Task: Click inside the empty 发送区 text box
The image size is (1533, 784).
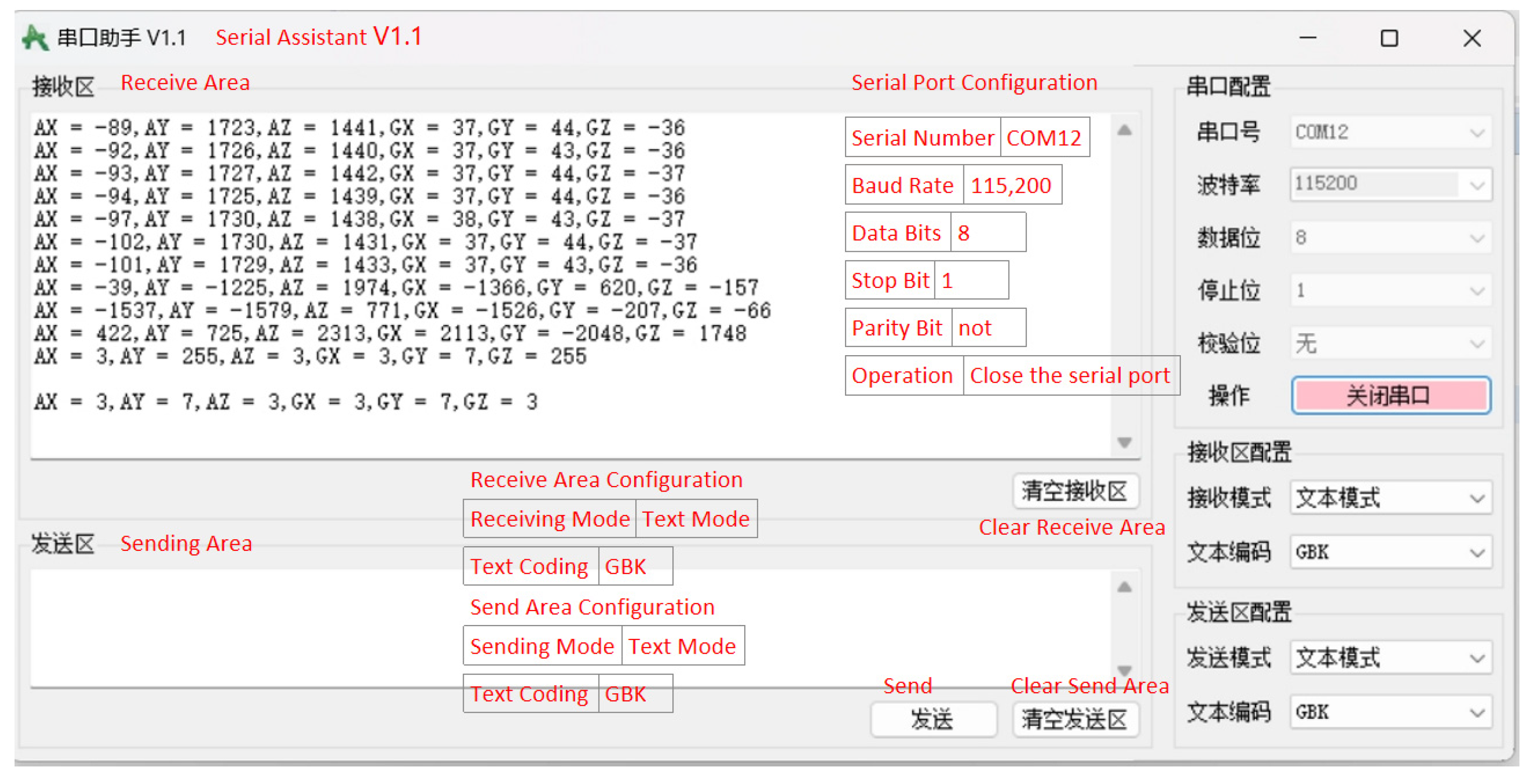Action: [x=570, y=629]
